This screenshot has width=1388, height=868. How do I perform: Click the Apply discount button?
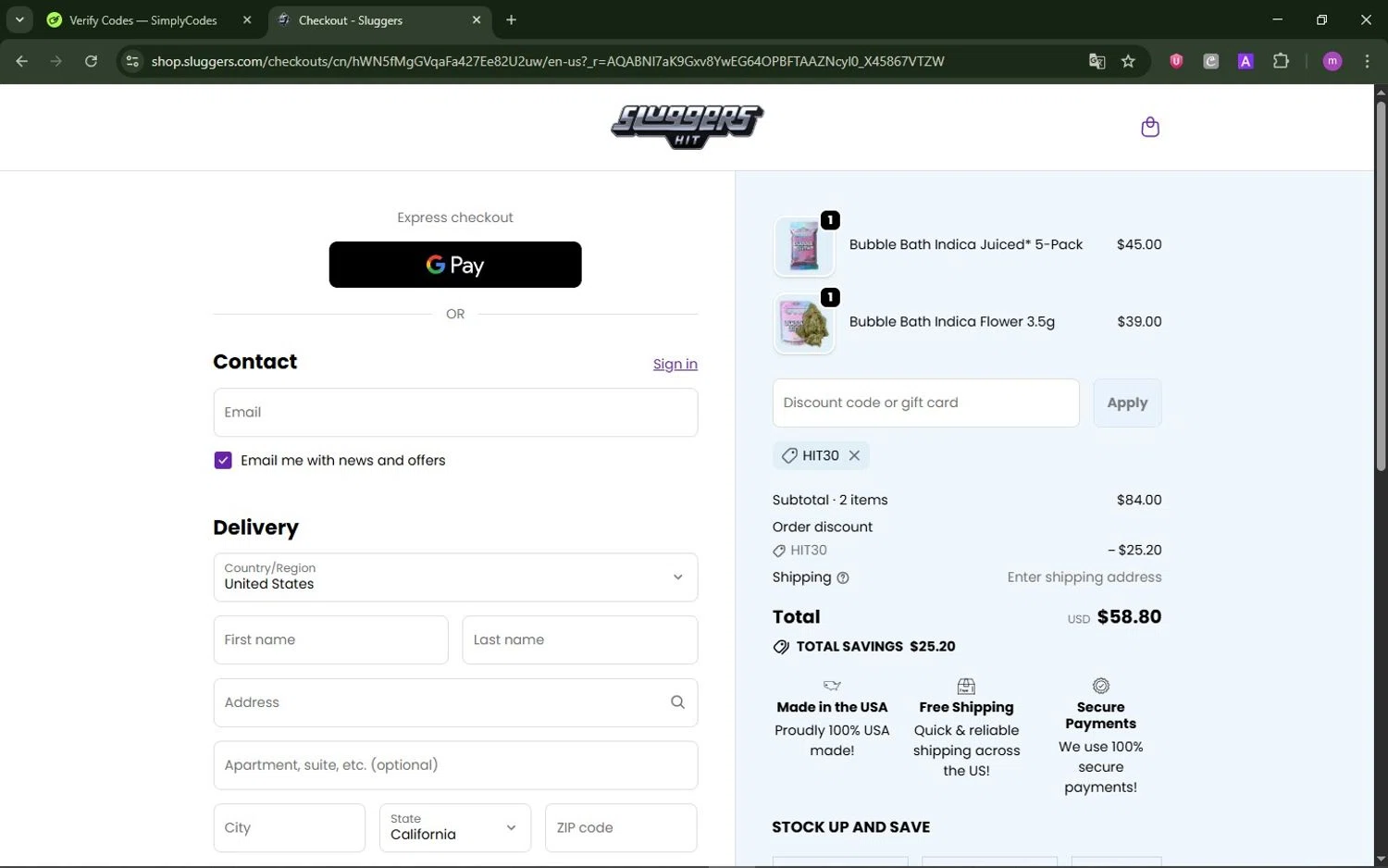(x=1127, y=403)
